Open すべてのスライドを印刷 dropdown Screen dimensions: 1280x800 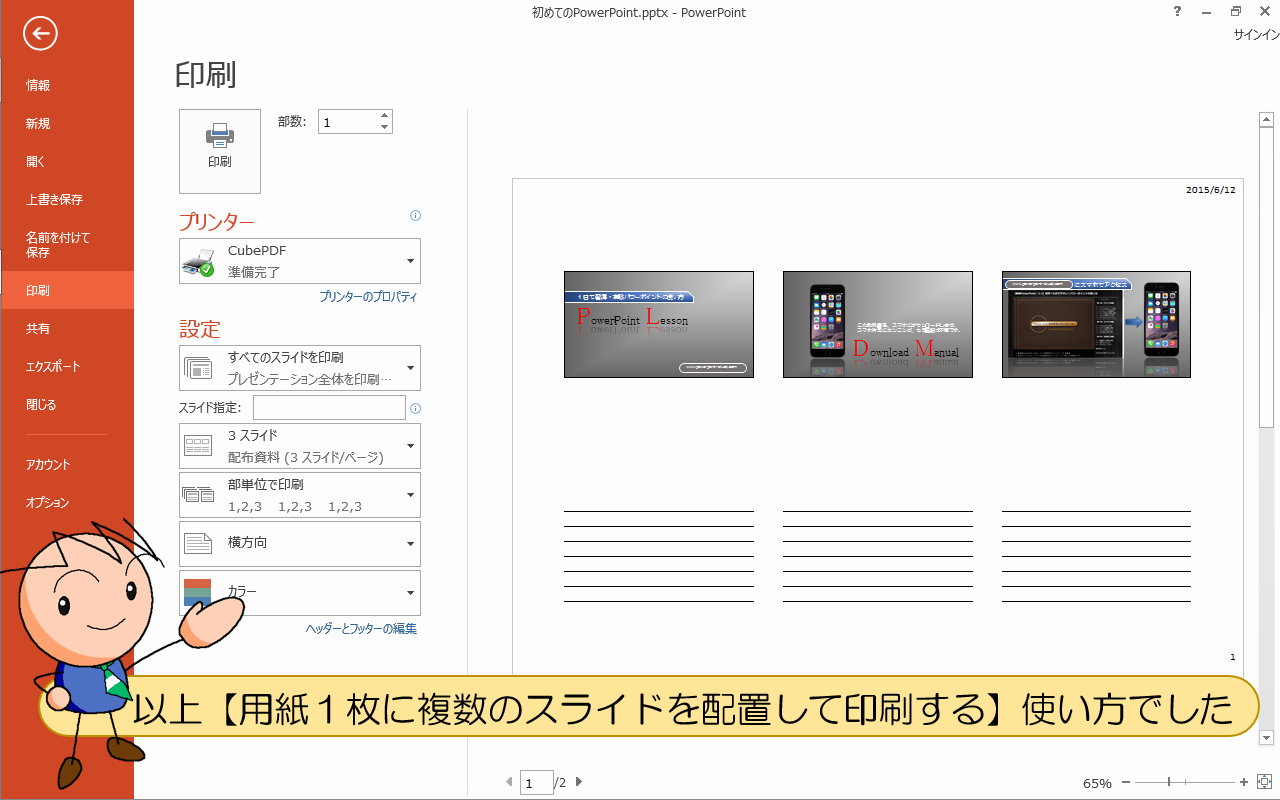pyautogui.click(x=300, y=368)
